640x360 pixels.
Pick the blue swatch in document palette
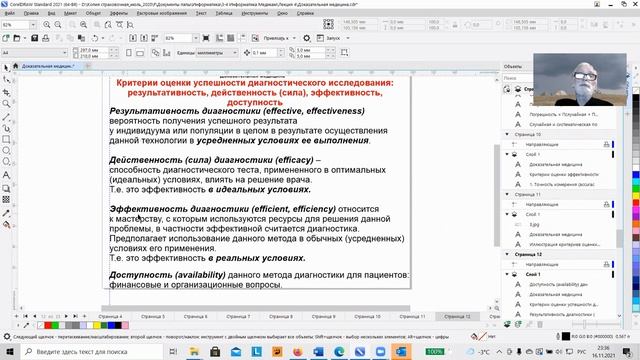(111, 325)
